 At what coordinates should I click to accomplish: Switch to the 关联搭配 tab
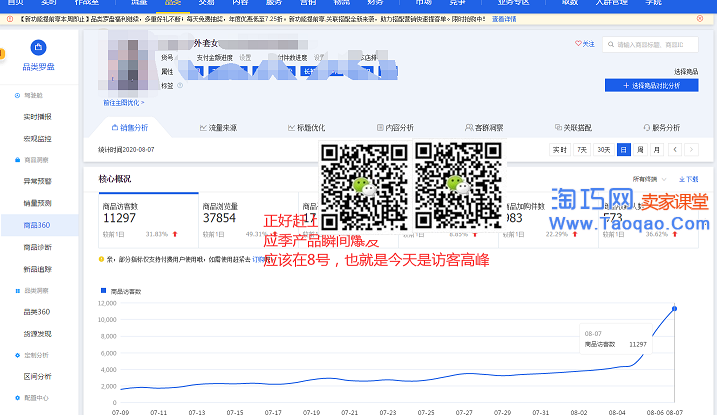pyautogui.click(x=573, y=128)
